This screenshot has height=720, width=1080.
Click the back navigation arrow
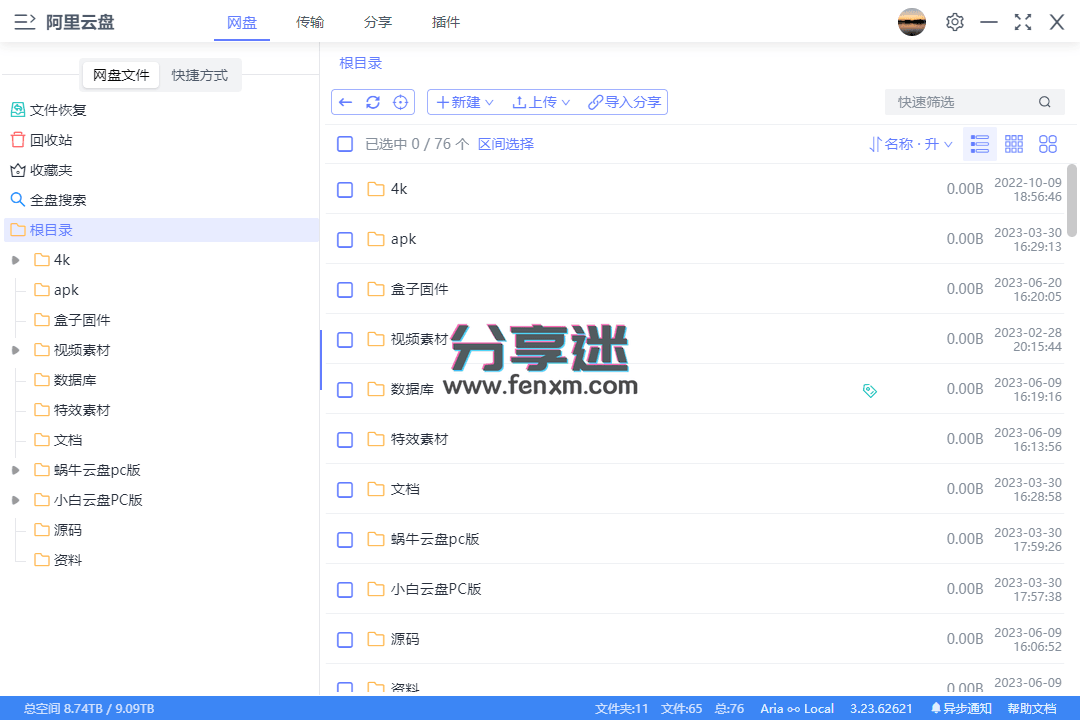point(346,101)
